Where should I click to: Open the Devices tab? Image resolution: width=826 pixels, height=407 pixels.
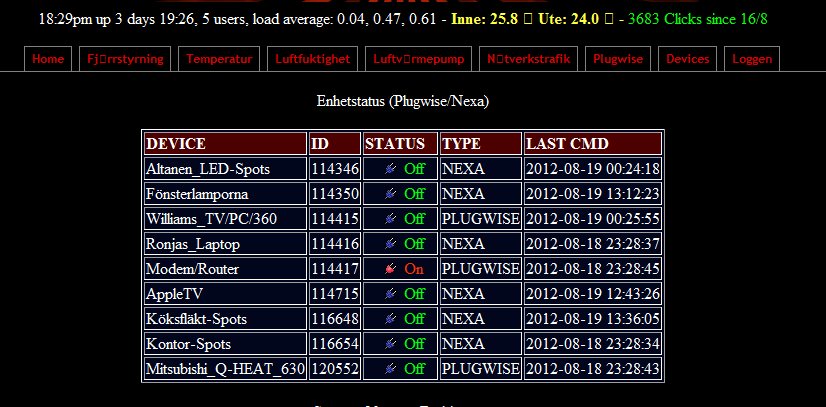pyautogui.click(x=687, y=59)
